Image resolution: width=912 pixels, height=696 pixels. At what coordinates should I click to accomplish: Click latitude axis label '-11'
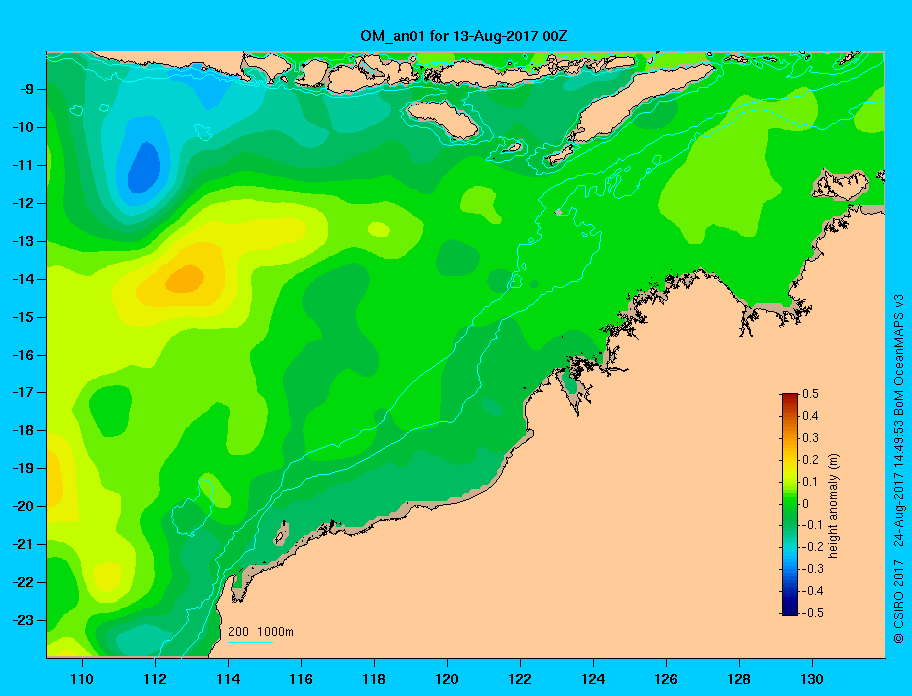[22, 165]
